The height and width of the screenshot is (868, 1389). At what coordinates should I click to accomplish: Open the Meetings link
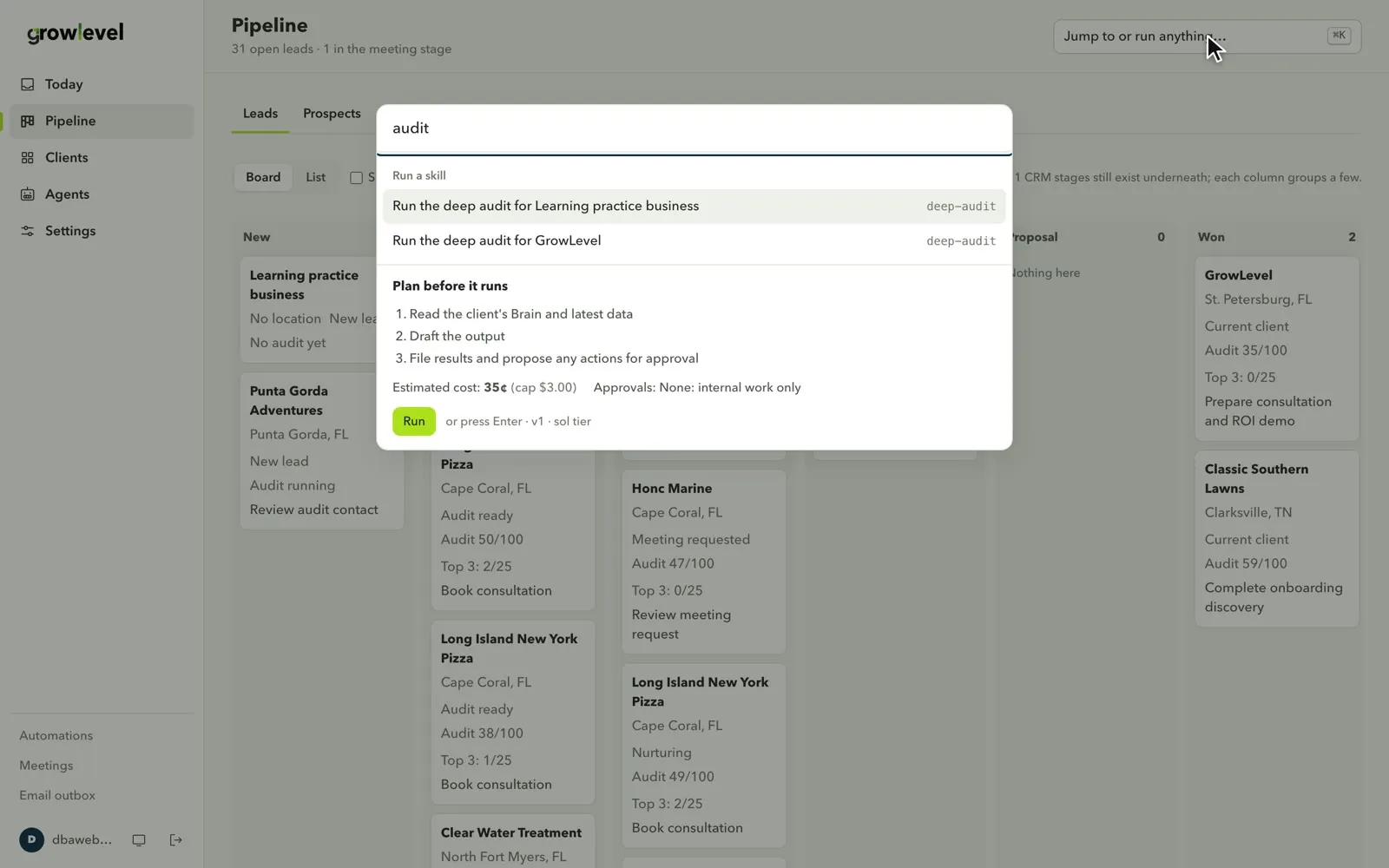[46, 766]
